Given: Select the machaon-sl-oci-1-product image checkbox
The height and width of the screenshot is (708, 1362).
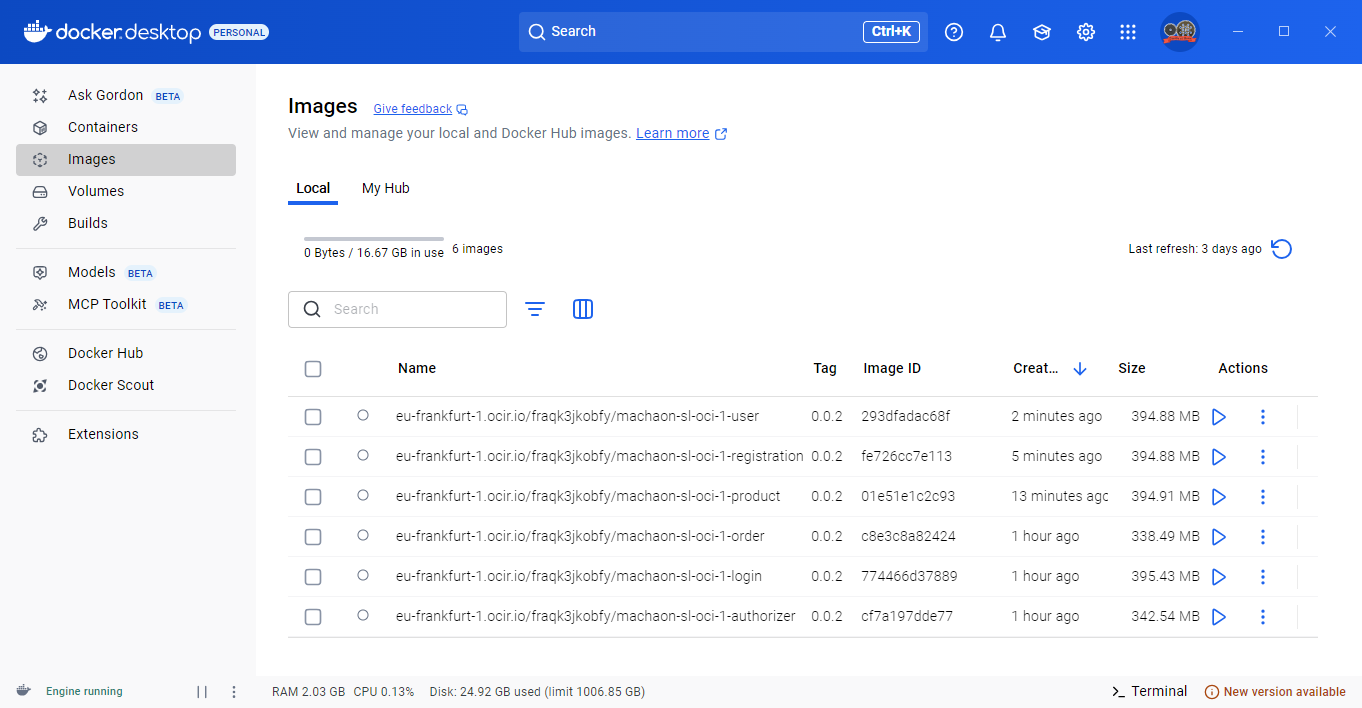Looking at the screenshot, I should tap(313, 497).
